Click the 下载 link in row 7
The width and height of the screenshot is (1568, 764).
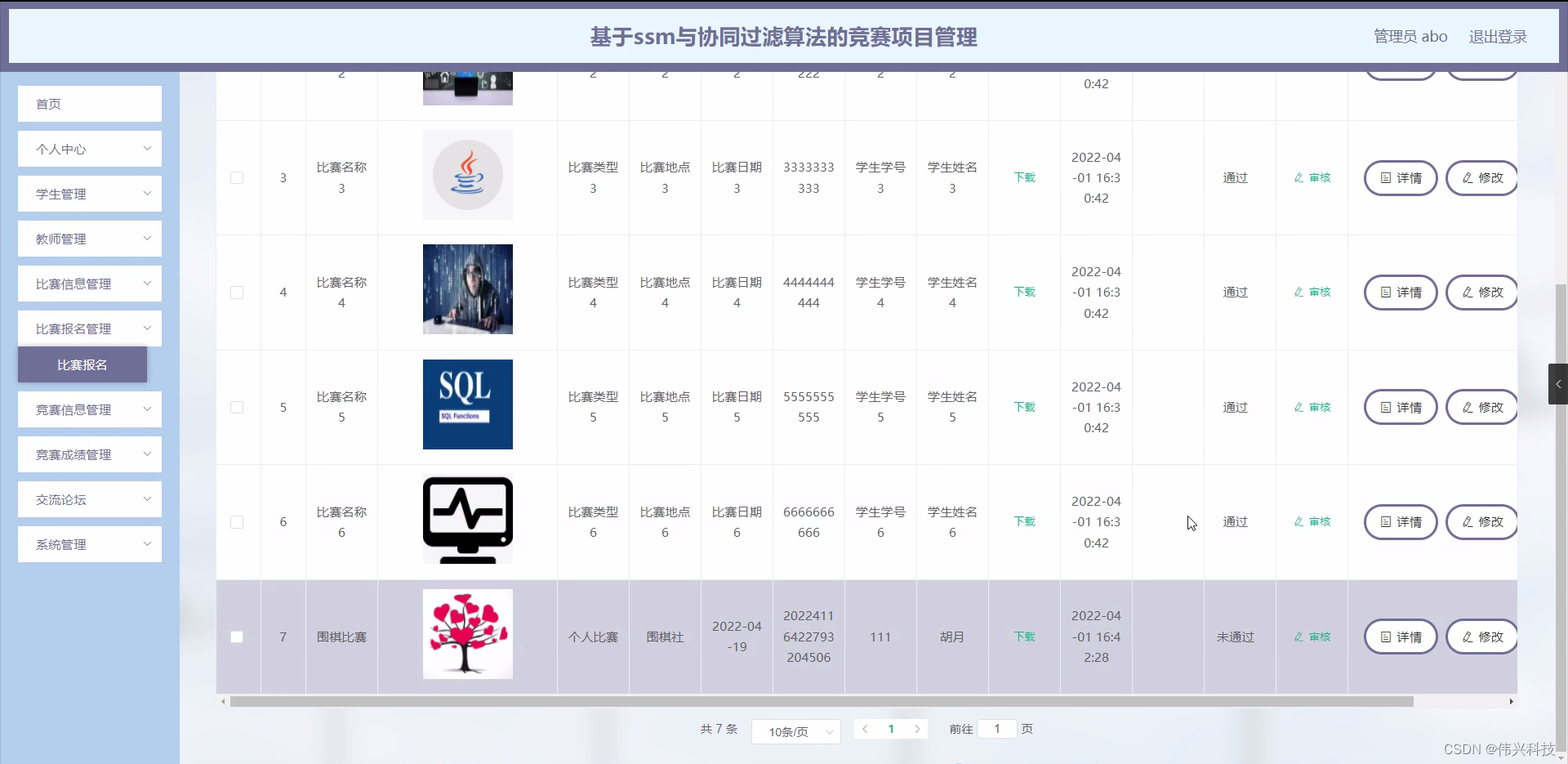(1023, 637)
